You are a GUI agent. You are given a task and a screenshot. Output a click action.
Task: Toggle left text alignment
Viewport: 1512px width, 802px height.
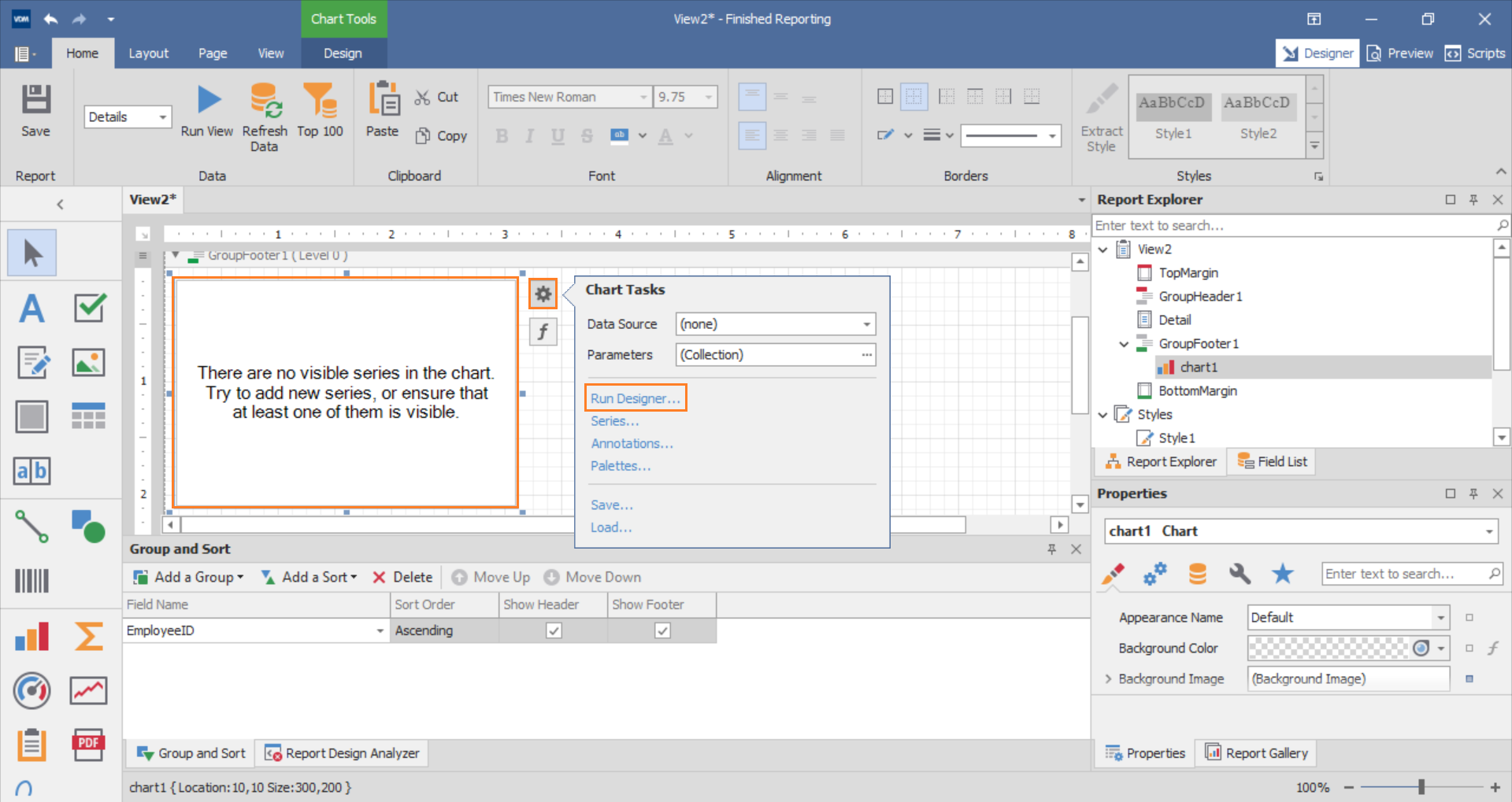tap(752, 135)
